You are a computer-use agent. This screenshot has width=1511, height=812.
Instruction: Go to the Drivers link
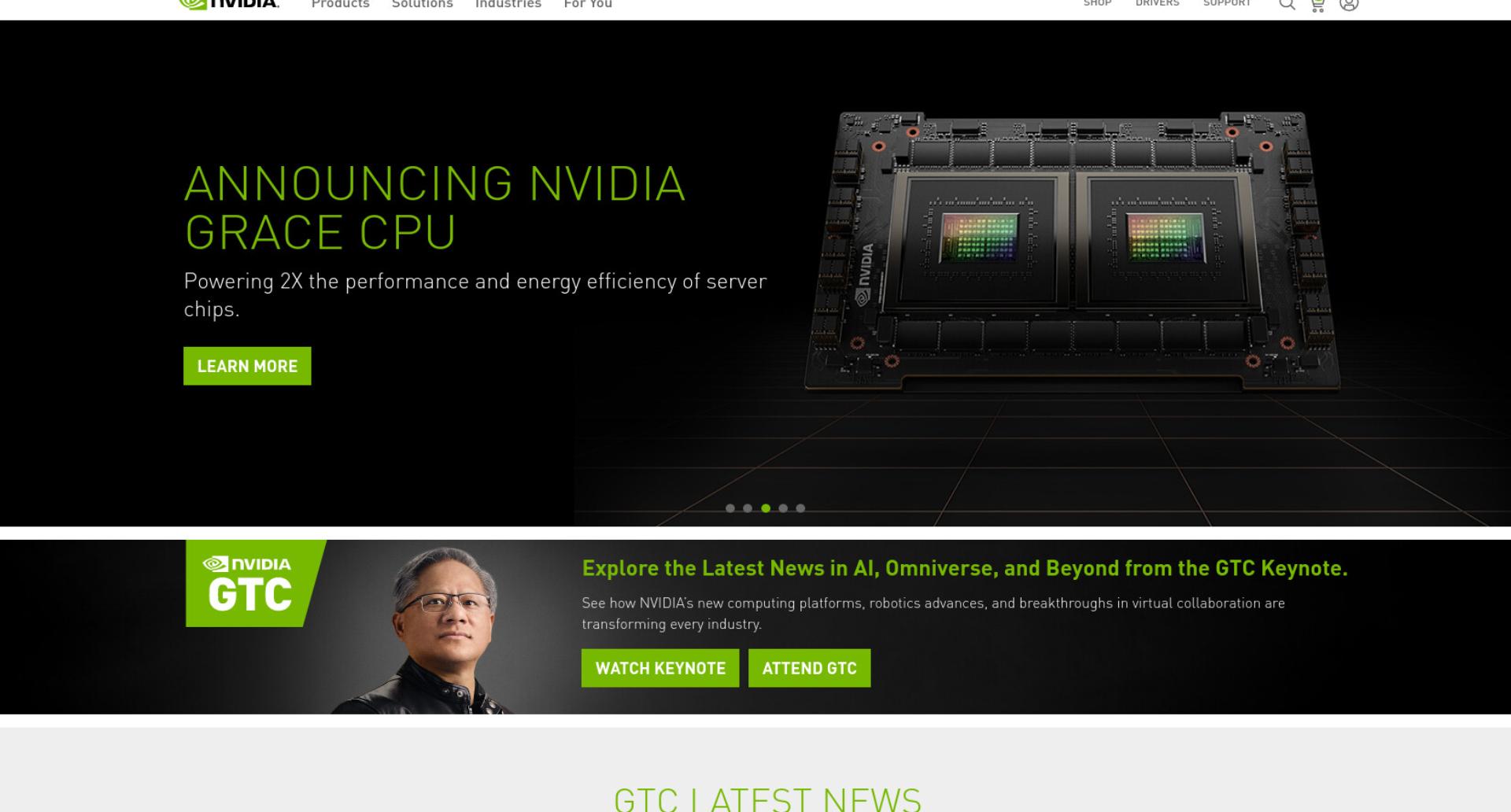tap(1158, 3)
